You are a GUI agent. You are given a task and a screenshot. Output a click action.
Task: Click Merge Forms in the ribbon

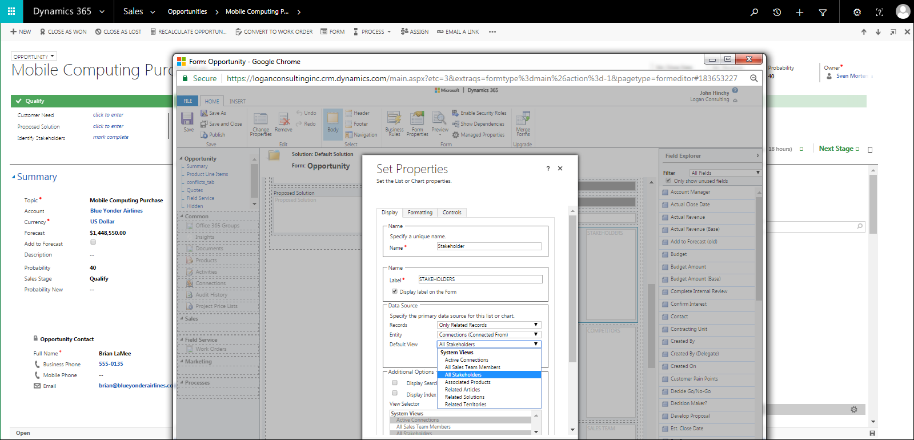click(522, 124)
